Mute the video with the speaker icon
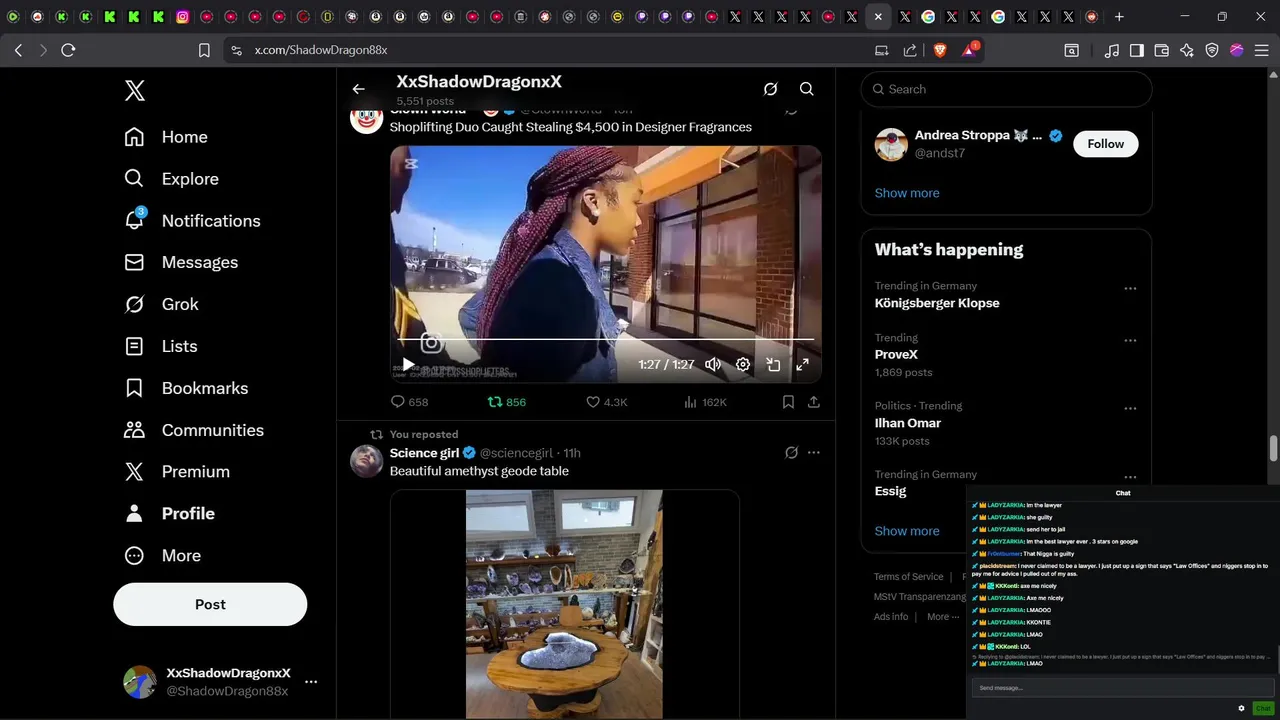The width and height of the screenshot is (1280, 720). tap(713, 365)
